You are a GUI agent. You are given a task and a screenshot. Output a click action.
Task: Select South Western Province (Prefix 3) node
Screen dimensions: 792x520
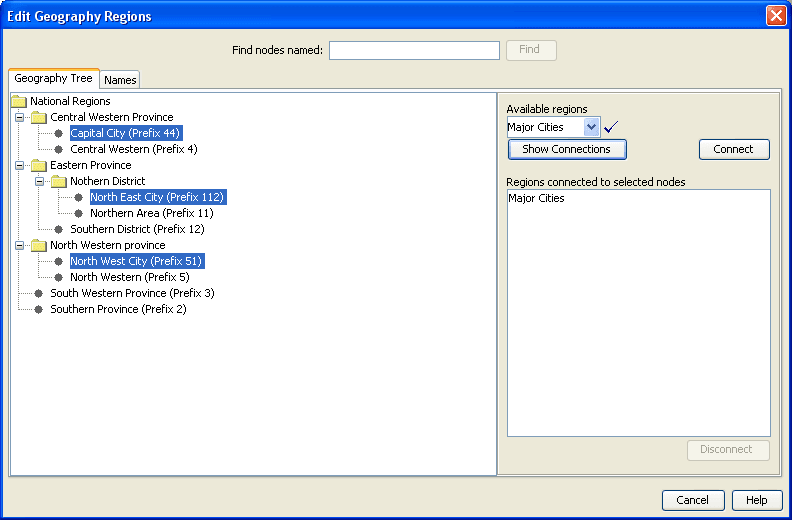coord(132,293)
